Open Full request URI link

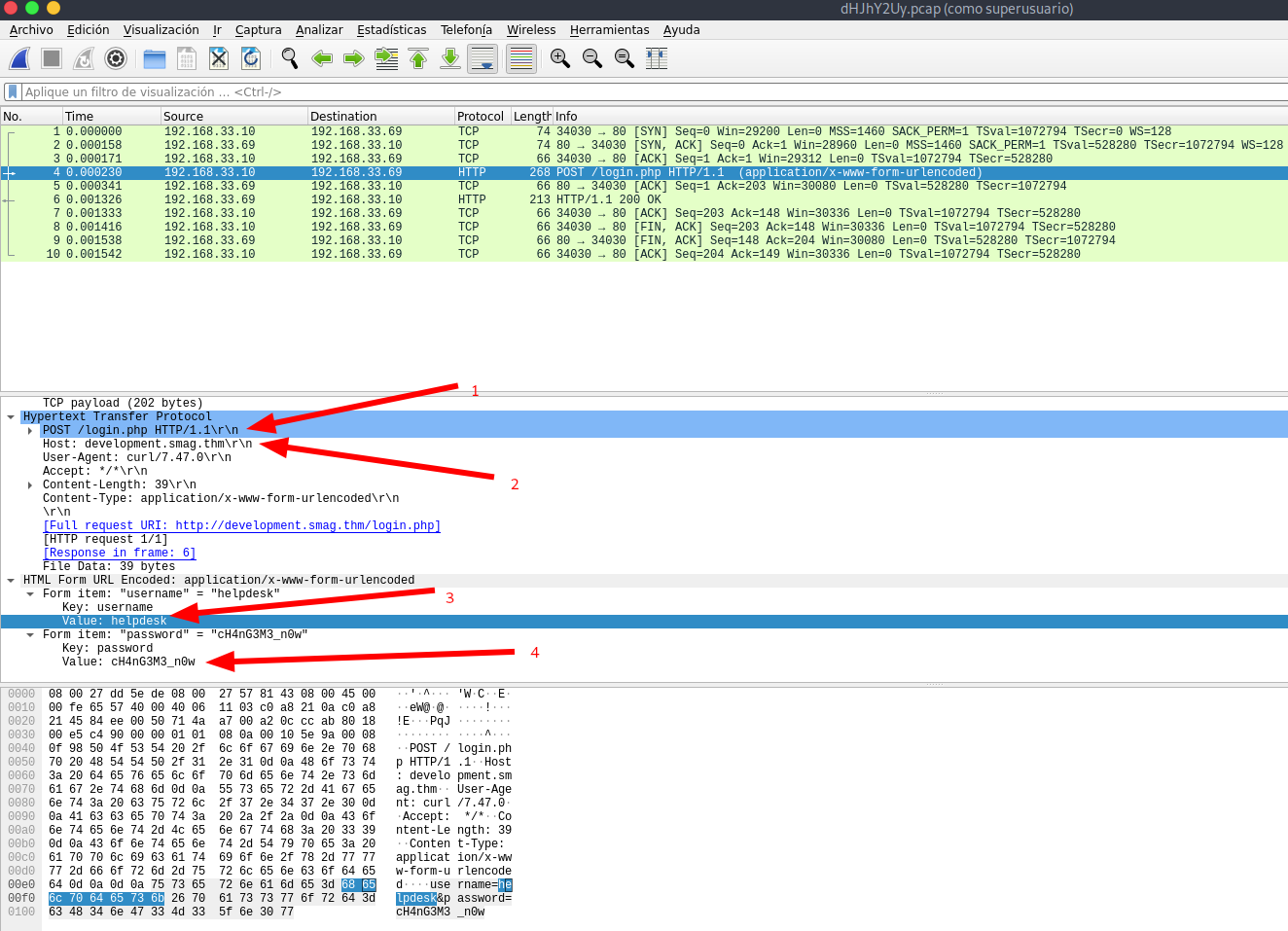(241, 525)
